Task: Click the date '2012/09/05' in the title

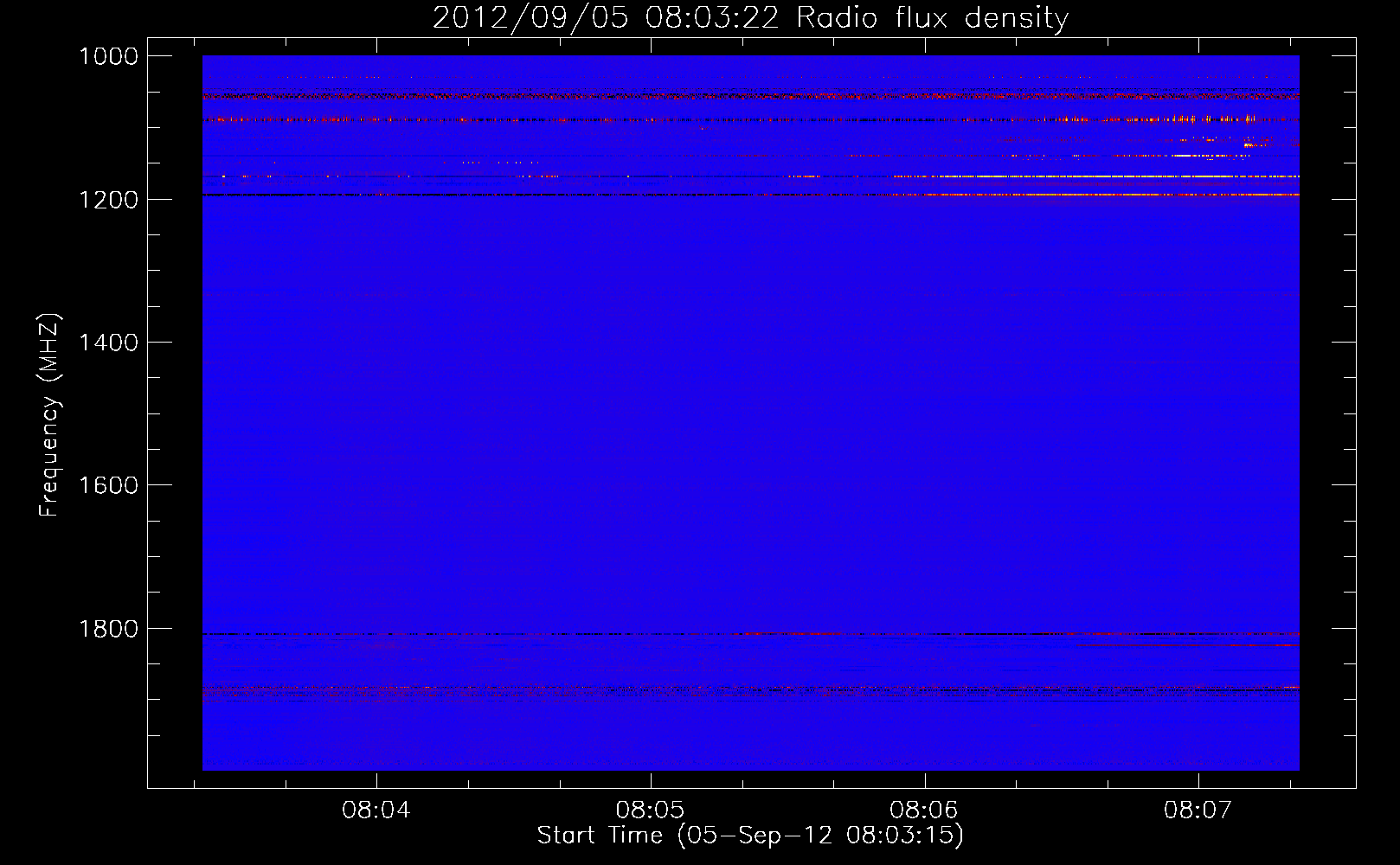Action: (x=530, y=18)
